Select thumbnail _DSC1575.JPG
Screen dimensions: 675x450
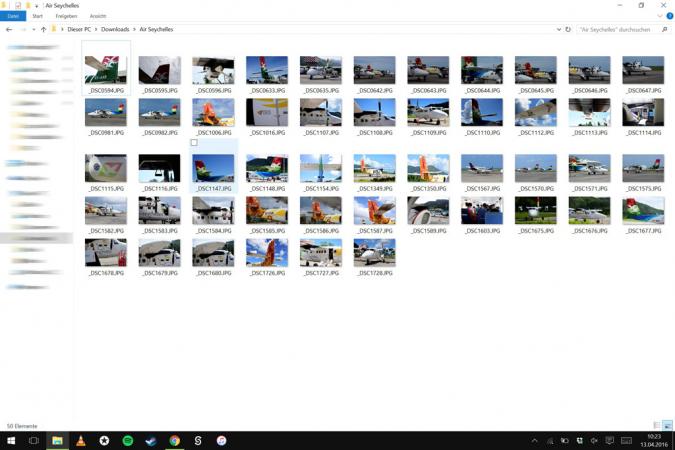pyautogui.click(x=643, y=168)
